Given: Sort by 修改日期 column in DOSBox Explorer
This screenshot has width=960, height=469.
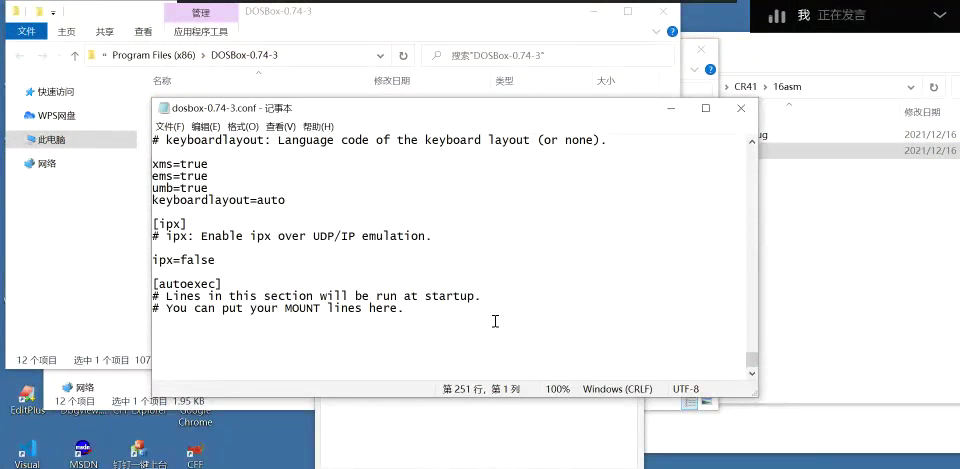Looking at the screenshot, I should 392,81.
